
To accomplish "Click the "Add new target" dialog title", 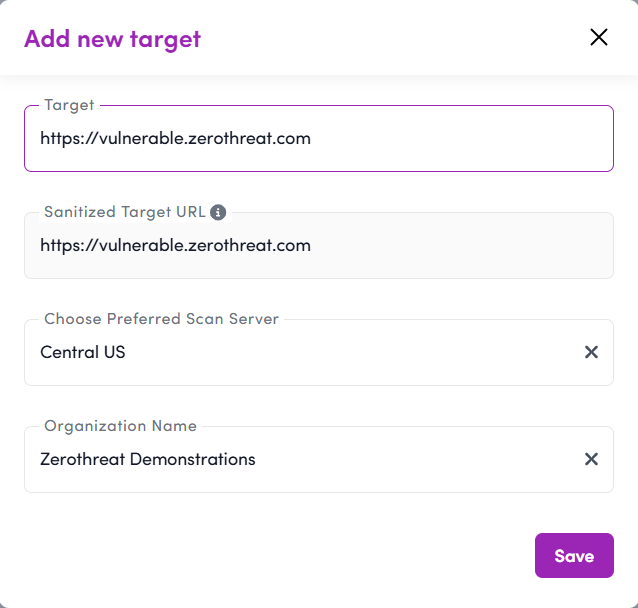I will click(x=112, y=39).
